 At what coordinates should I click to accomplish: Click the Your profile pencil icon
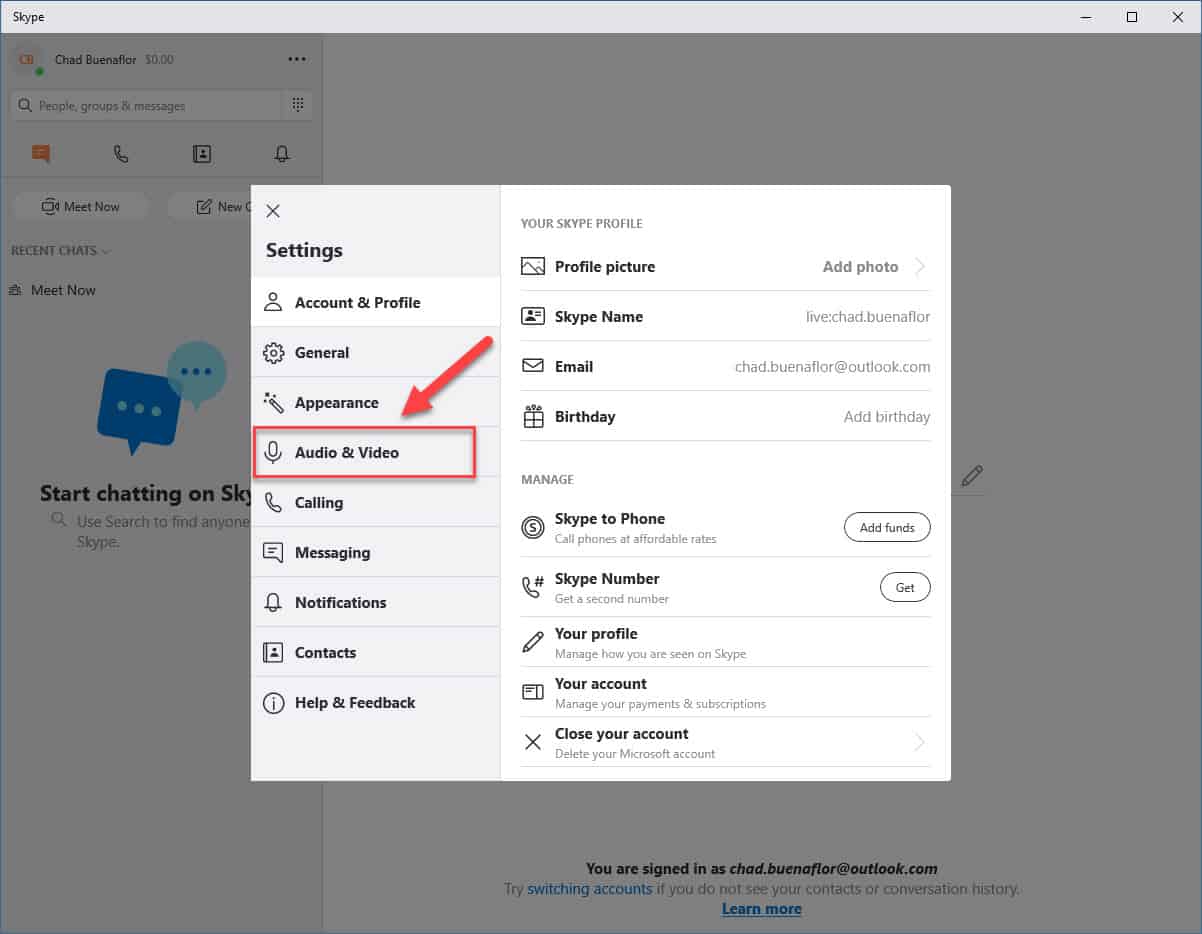pos(533,642)
